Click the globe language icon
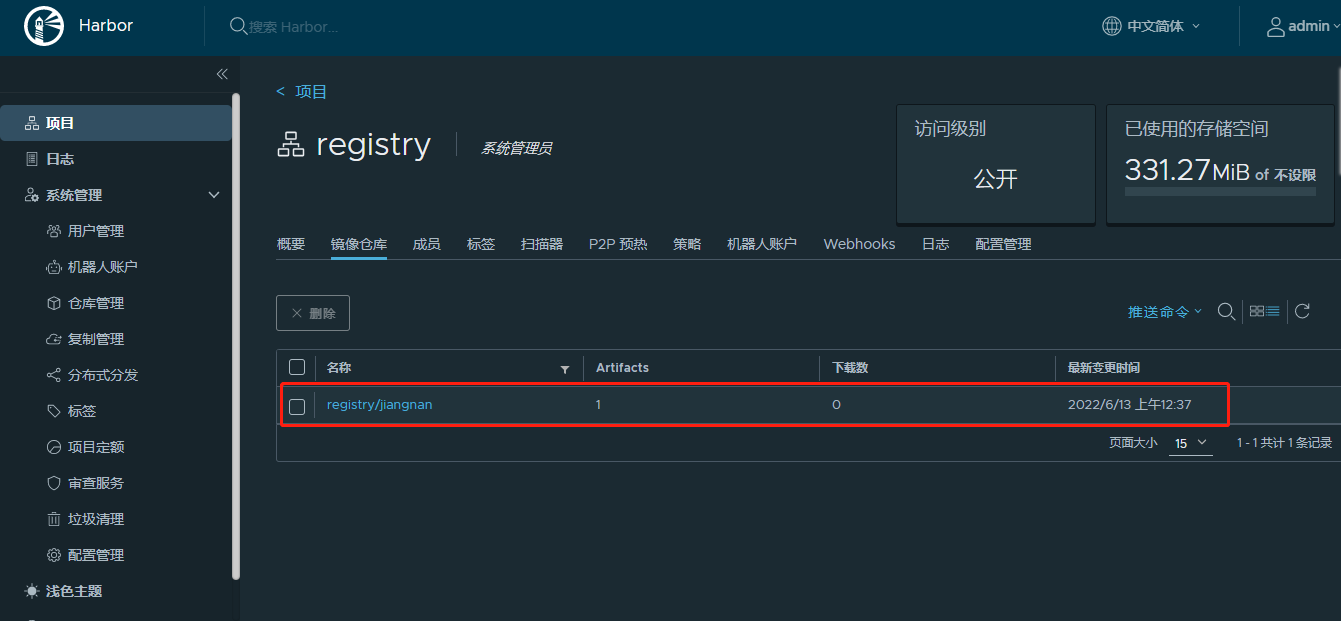1341x621 pixels. click(1111, 26)
